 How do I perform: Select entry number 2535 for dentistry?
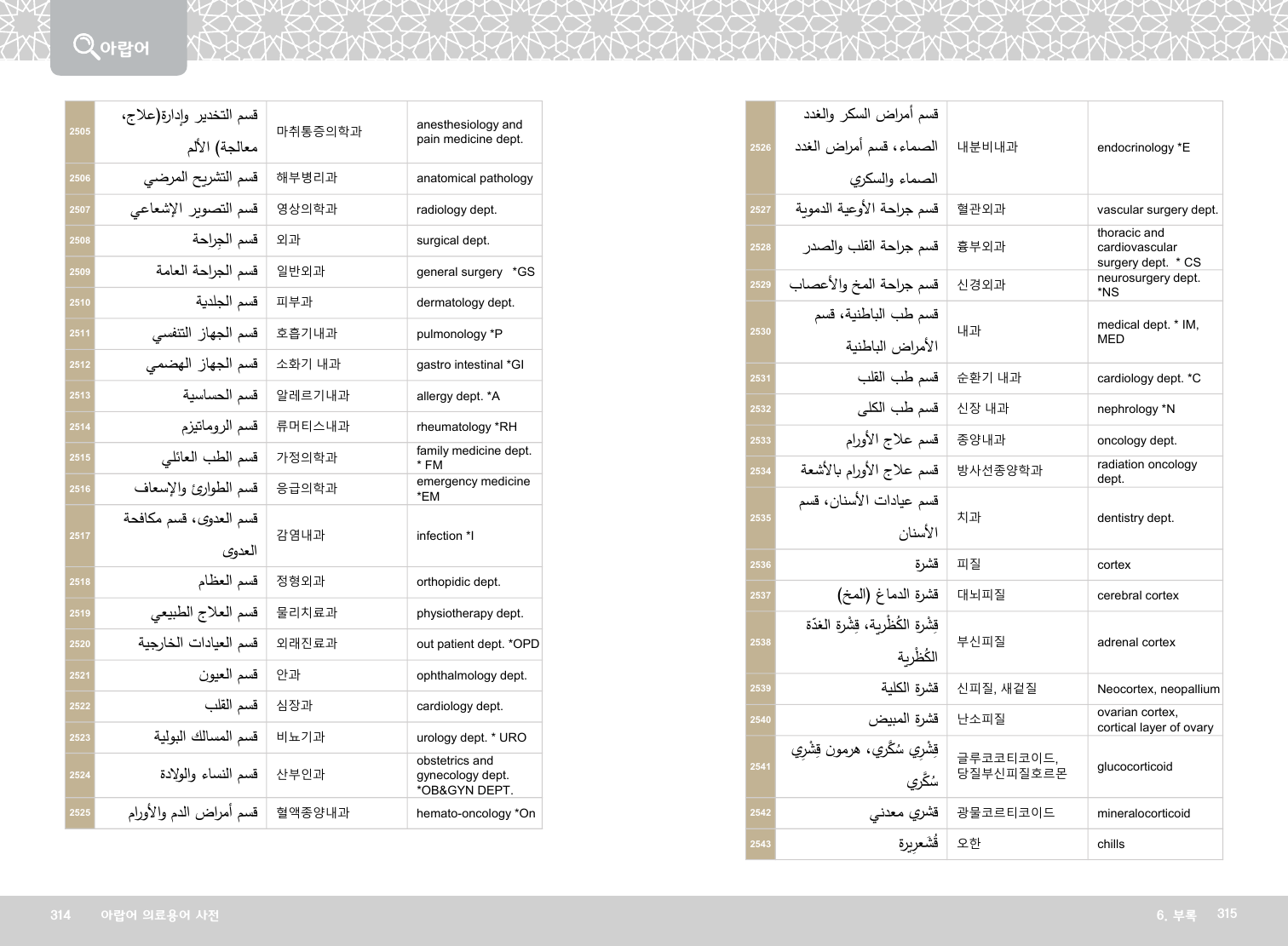[x=761, y=518]
